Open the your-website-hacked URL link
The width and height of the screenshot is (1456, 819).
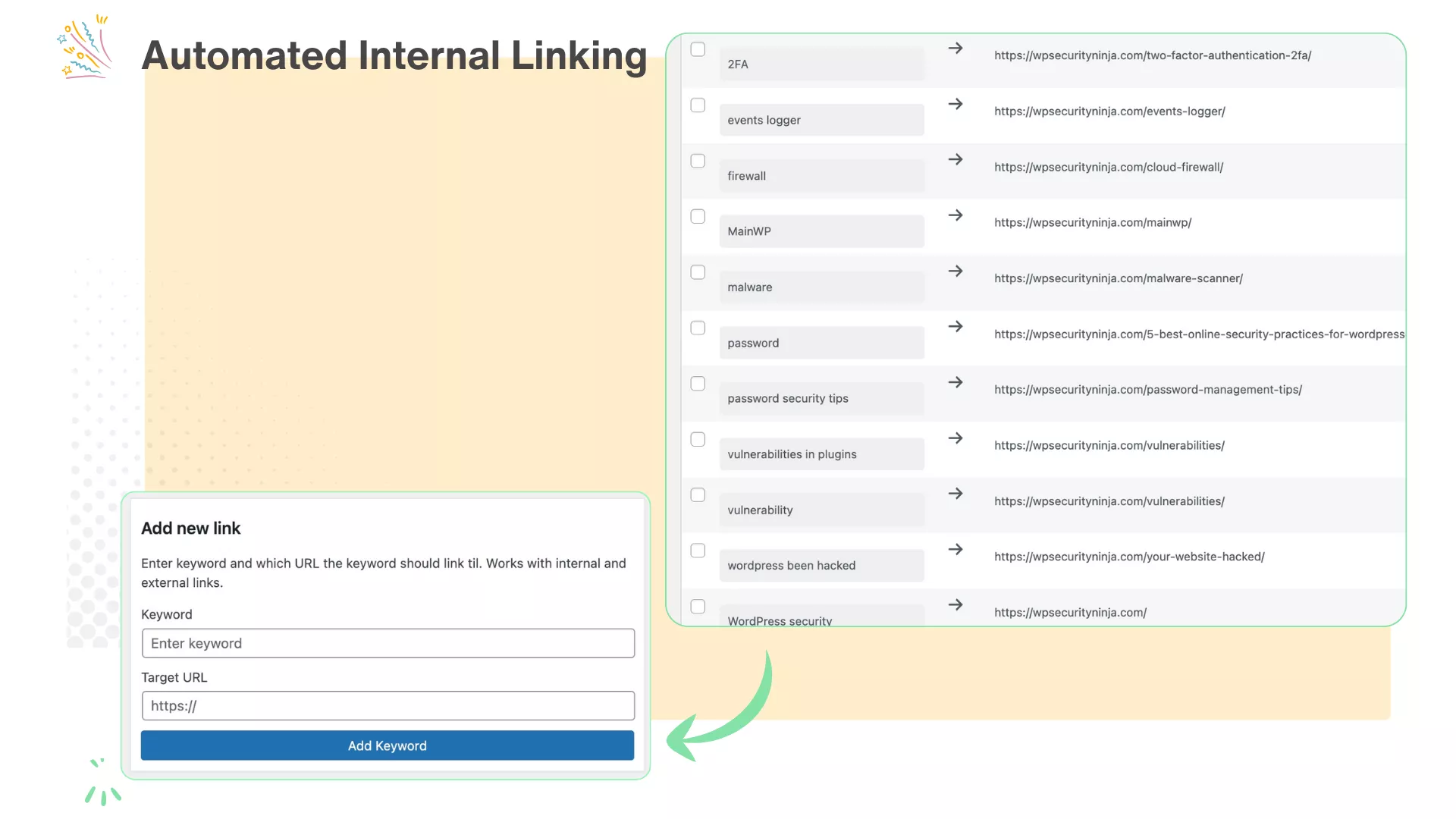[x=1128, y=557]
